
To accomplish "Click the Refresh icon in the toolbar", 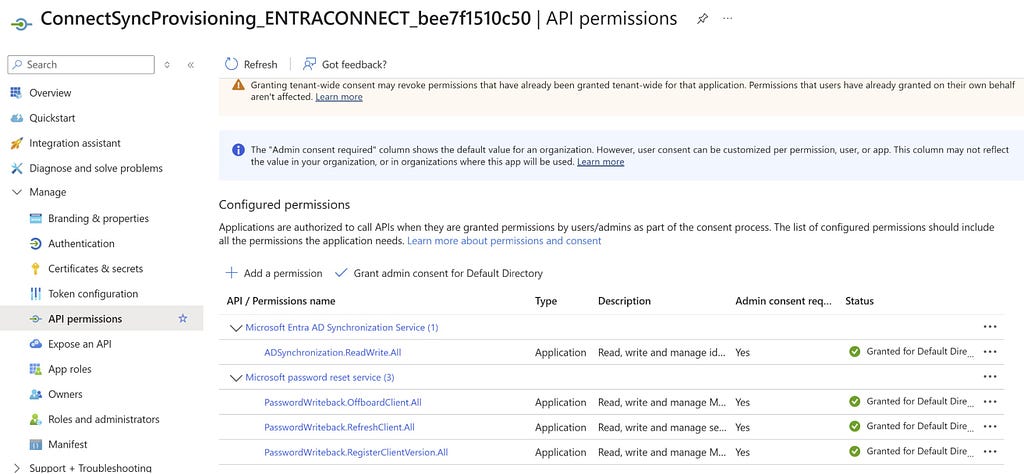I will coord(231,64).
